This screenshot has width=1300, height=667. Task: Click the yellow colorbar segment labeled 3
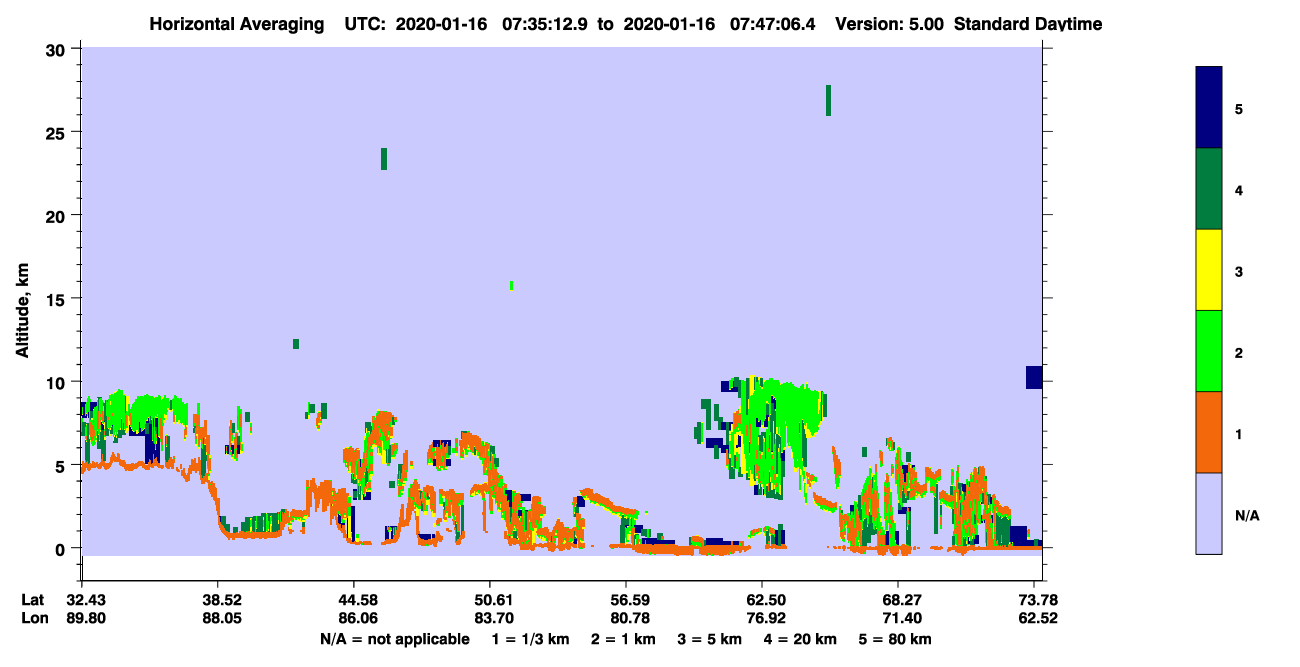click(x=1209, y=270)
